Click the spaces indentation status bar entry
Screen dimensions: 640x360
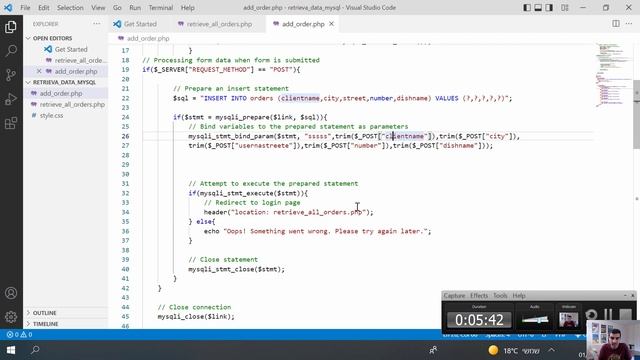coord(497,335)
